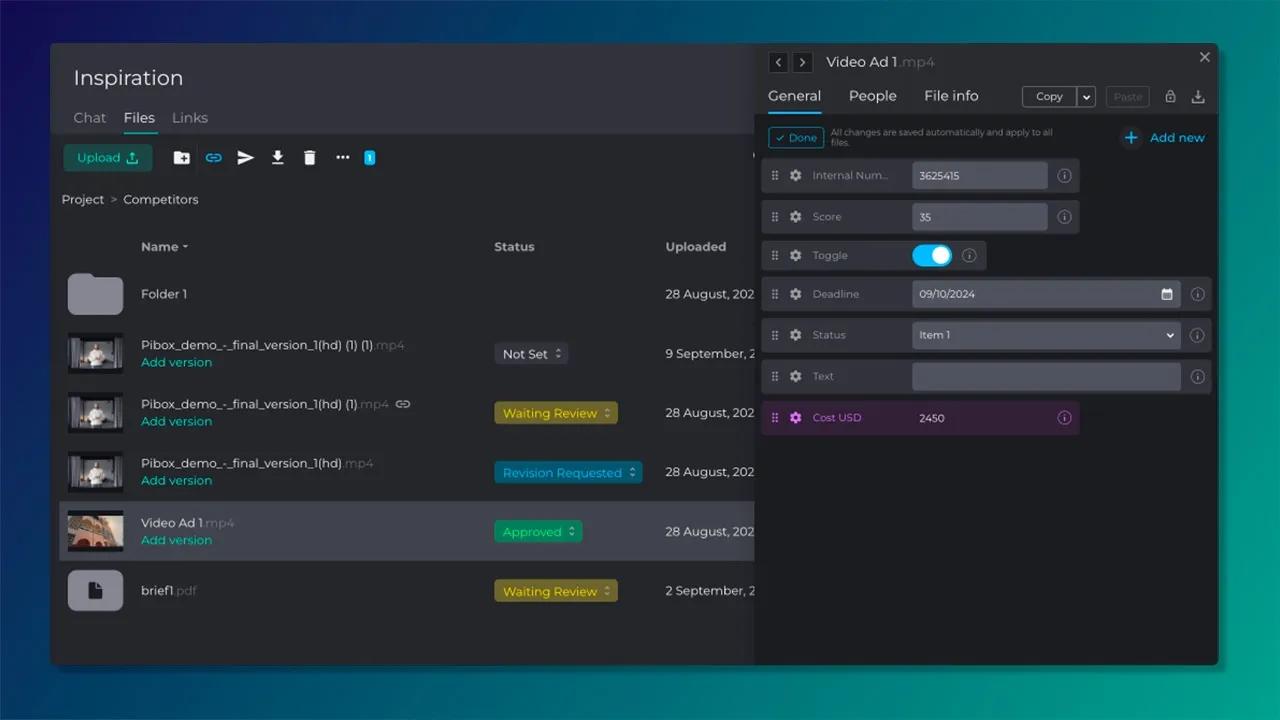Click the Done checkbox label
Screen dimensions: 1280x720
[x=795, y=137]
